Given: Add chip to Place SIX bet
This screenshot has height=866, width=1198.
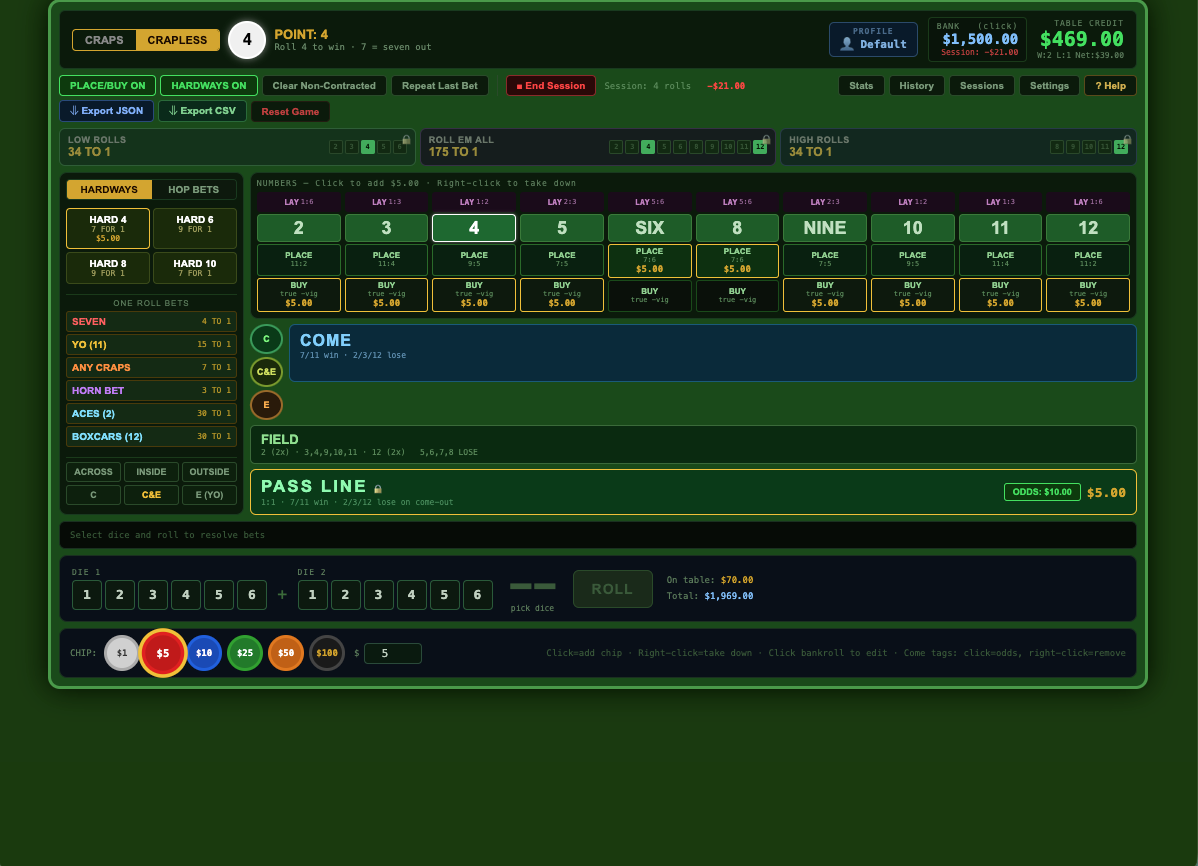Looking at the screenshot, I should [649, 261].
